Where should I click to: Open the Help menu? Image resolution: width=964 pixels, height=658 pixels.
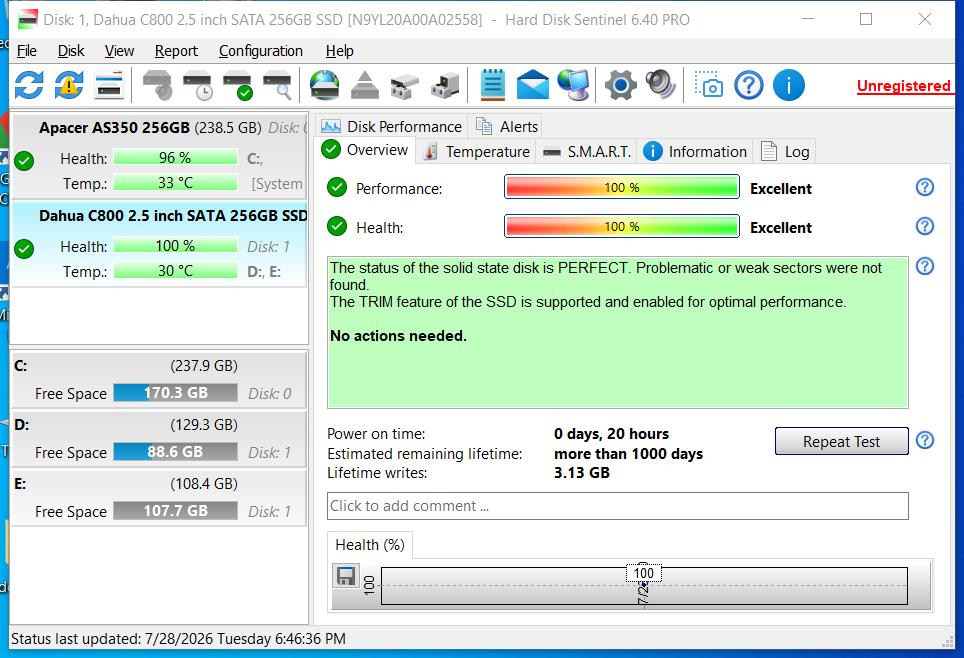pyautogui.click(x=339, y=51)
